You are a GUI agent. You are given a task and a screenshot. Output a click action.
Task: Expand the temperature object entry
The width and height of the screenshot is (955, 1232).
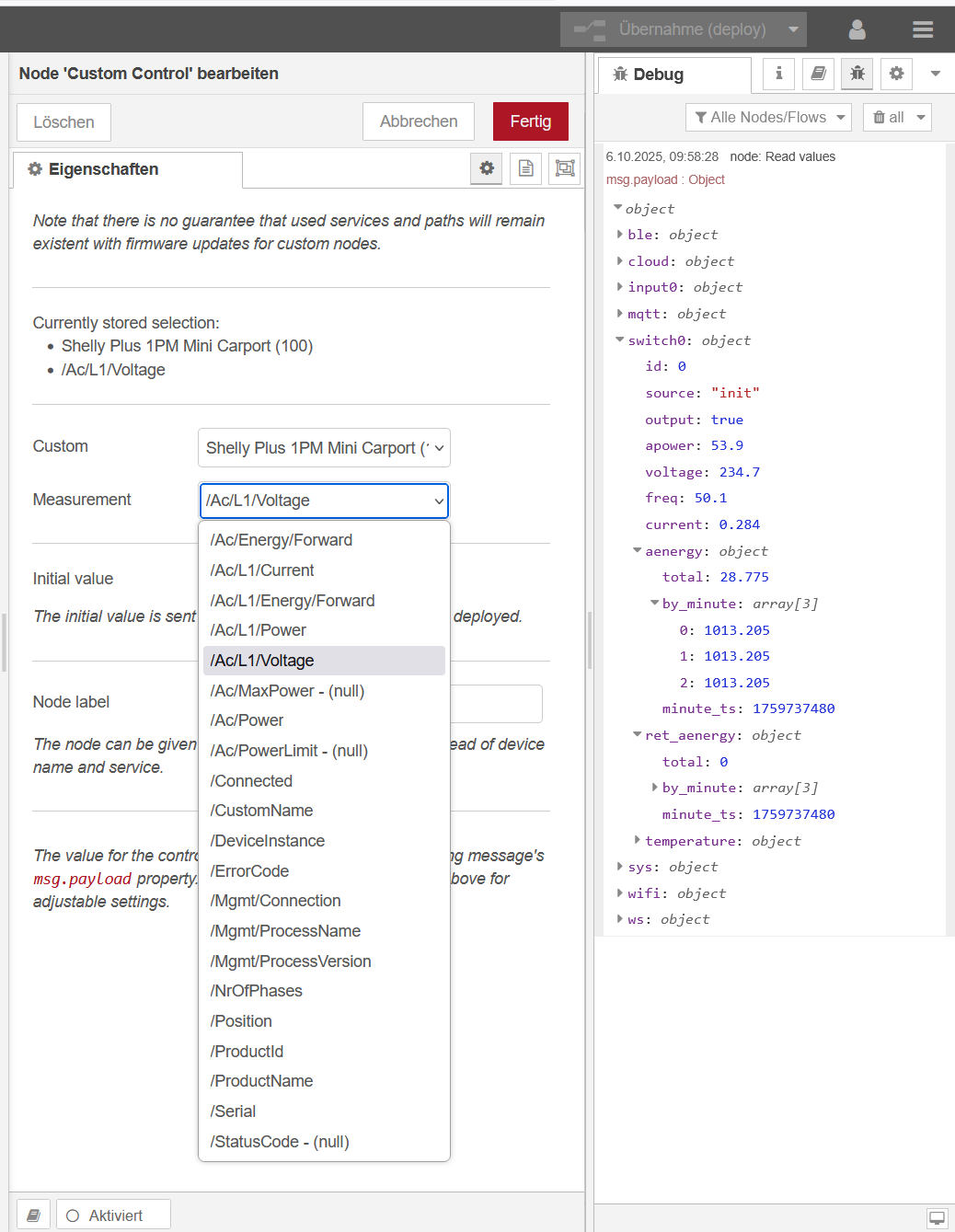click(x=638, y=840)
